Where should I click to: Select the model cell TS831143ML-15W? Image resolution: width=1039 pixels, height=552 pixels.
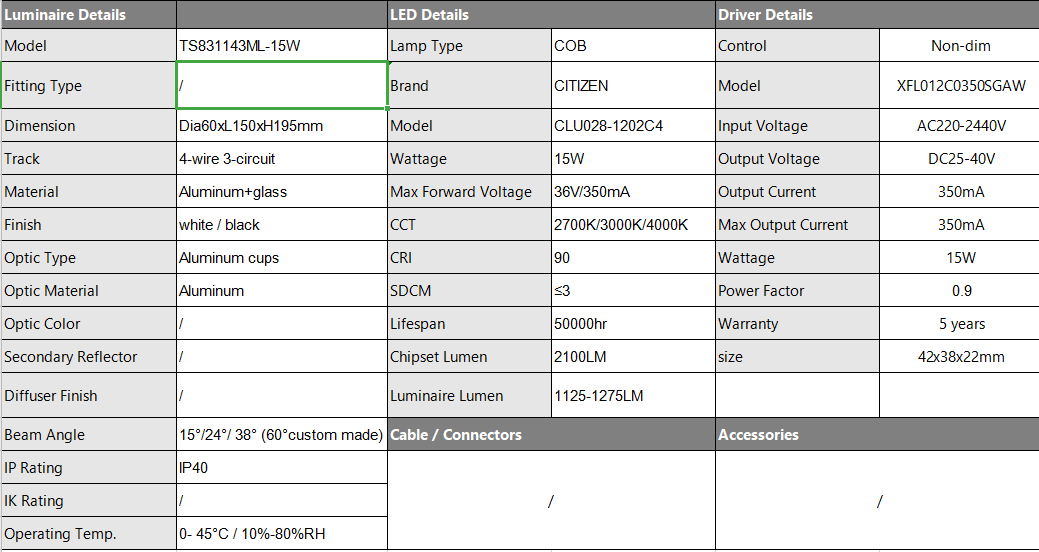(282, 46)
